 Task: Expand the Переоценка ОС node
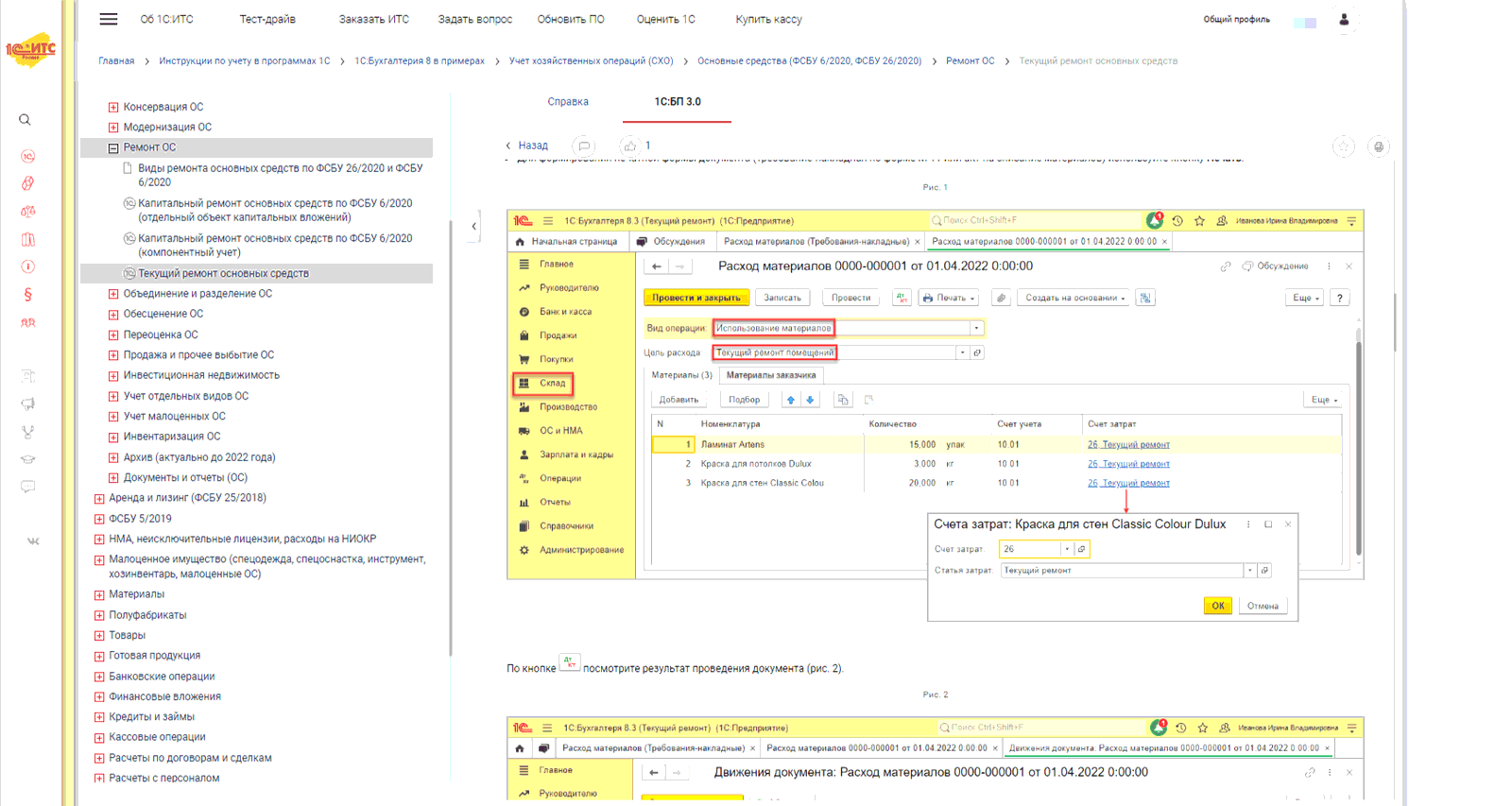(113, 335)
